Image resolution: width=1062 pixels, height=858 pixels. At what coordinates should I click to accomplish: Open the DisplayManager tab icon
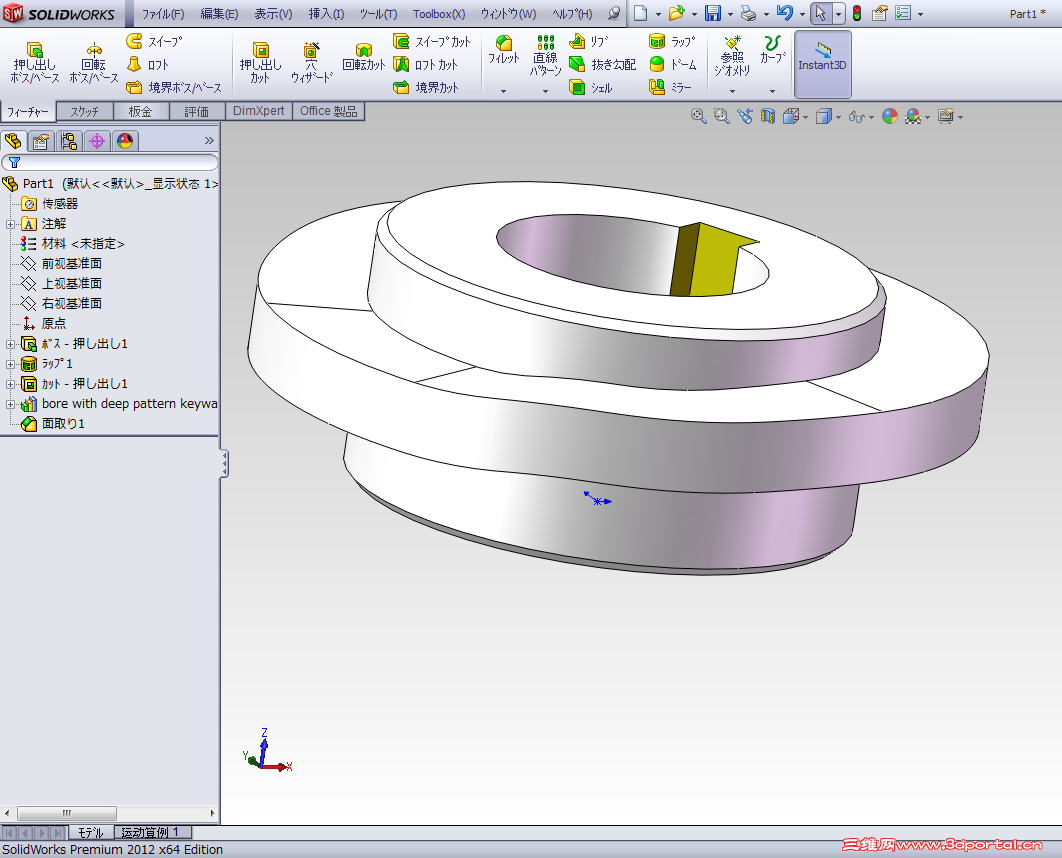point(125,141)
